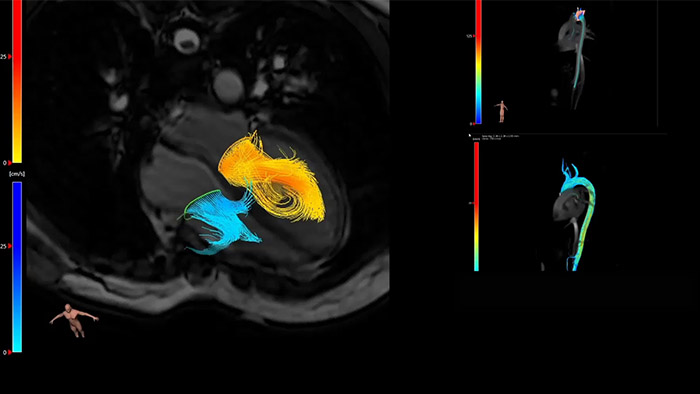Select the 0 marker on blue scale
700x394 pixels.
(7, 352)
